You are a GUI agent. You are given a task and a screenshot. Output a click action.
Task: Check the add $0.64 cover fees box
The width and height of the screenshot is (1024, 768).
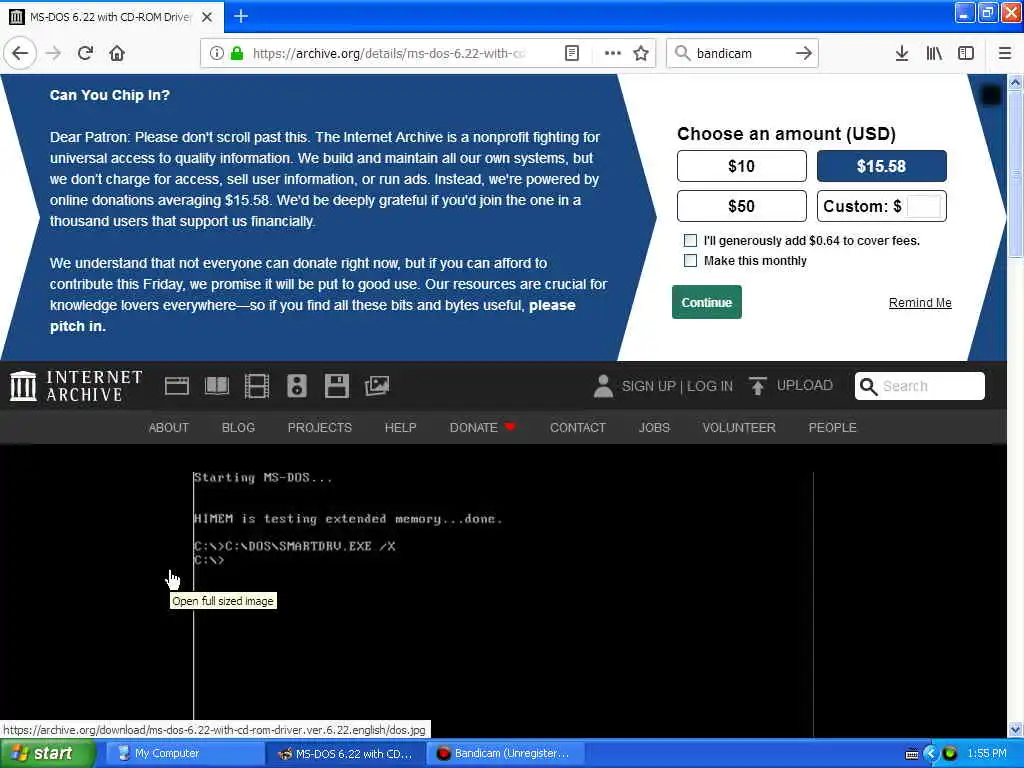pyautogui.click(x=690, y=240)
